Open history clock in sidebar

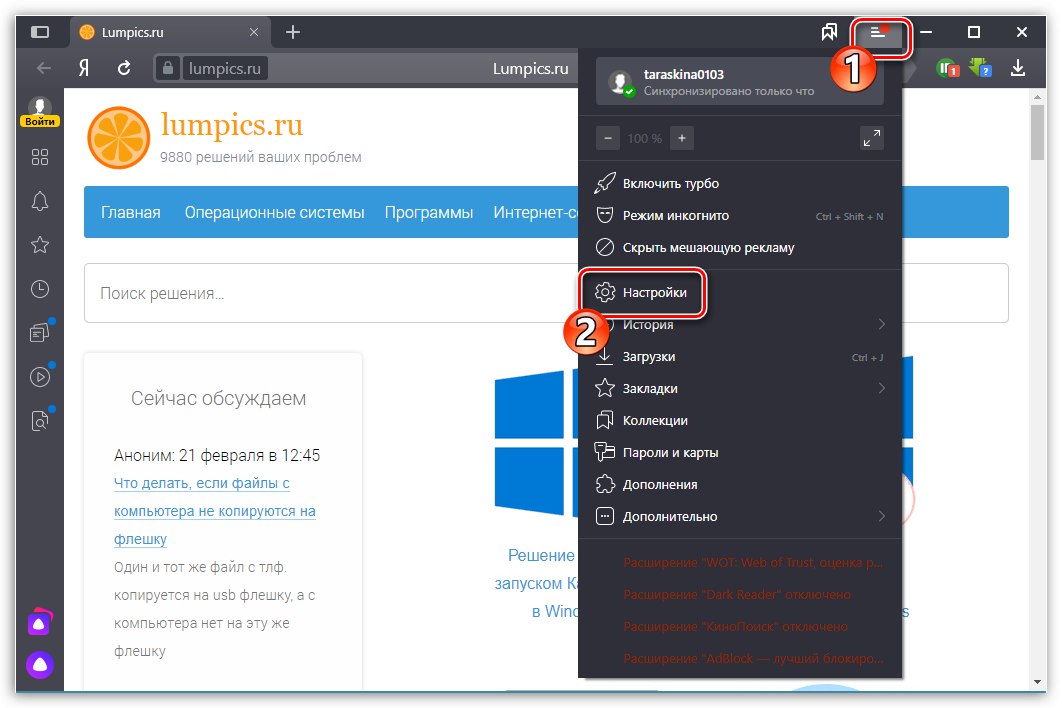pos(40,289)
